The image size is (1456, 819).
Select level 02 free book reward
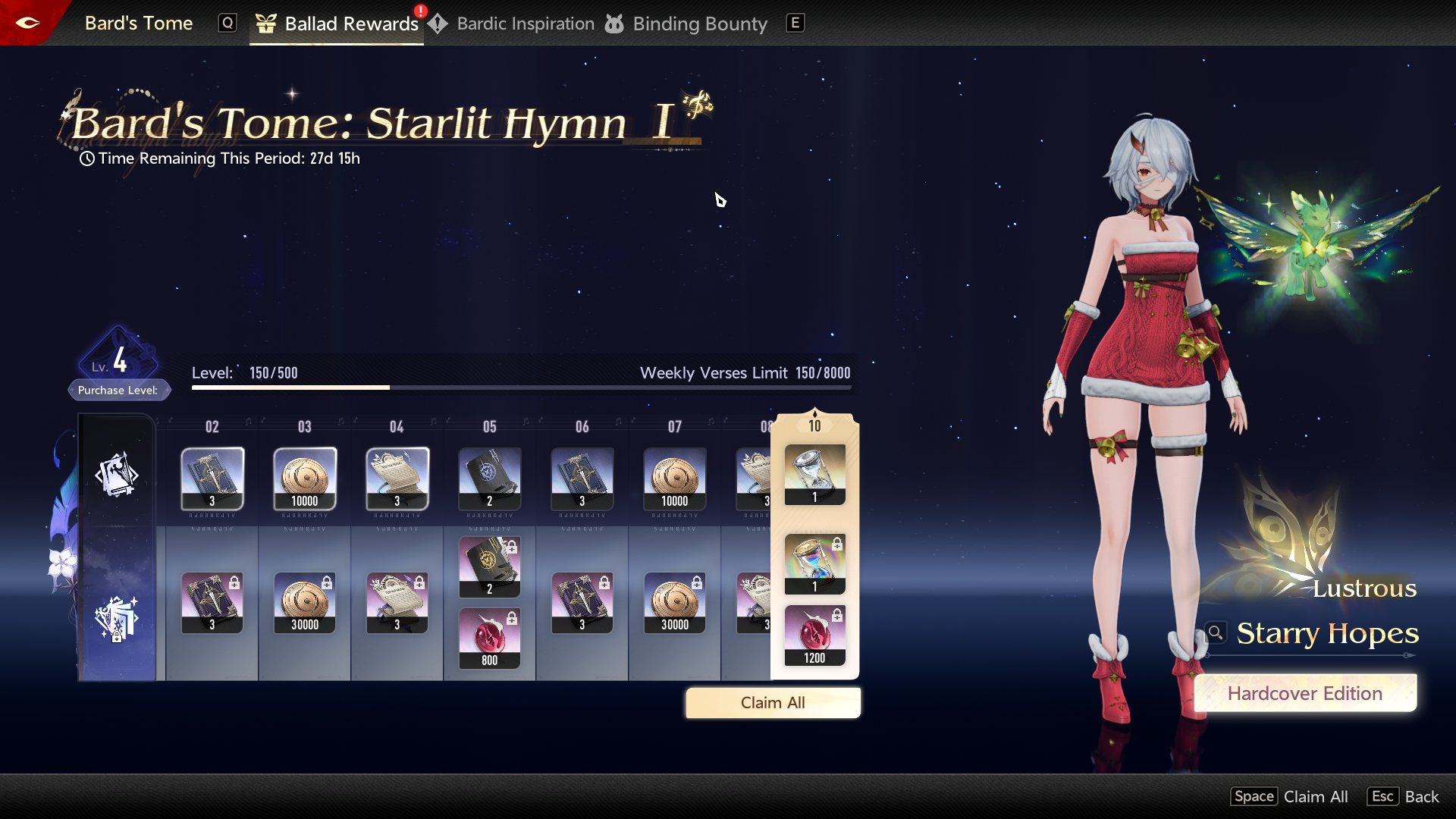pyautogui.click(x=212, y=479)
